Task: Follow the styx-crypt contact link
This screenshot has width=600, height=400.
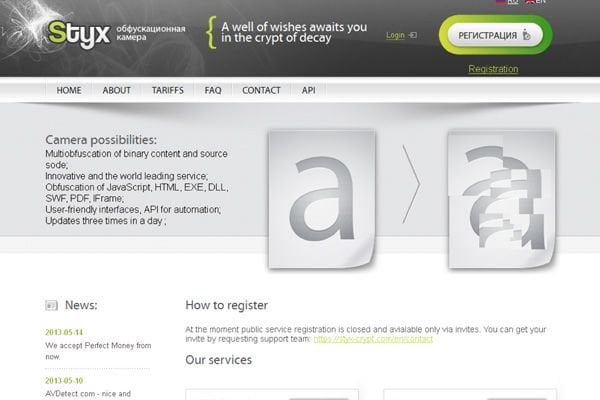Action: click(373, 339)
